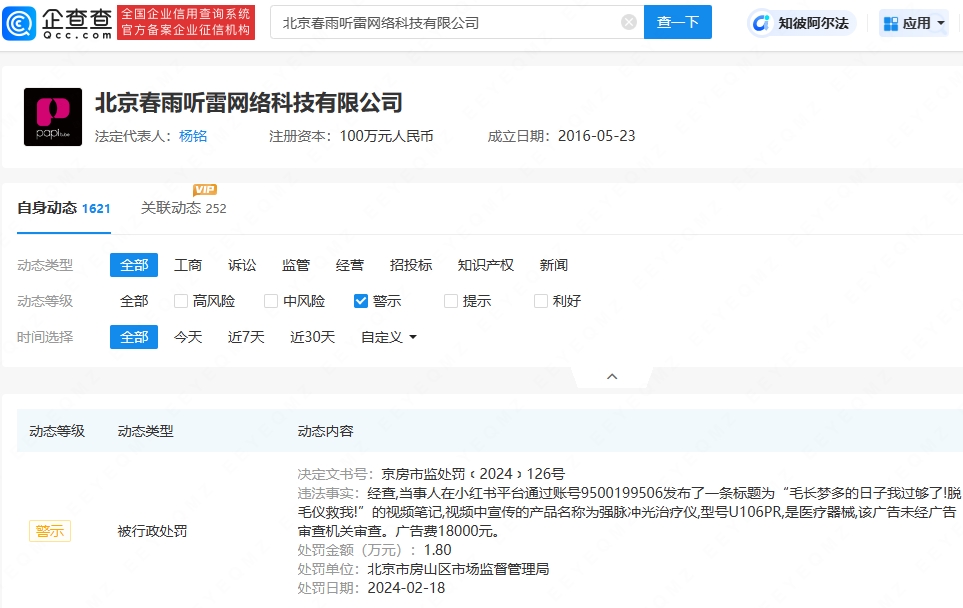
Task: Click the 动态类型 column header
Action: point(146,431)
